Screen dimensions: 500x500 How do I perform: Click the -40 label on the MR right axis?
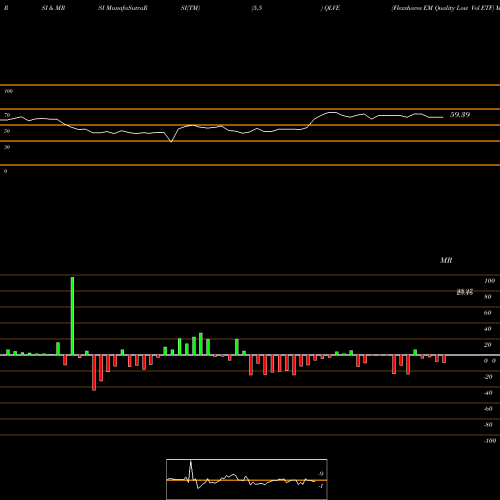[488, 393]
